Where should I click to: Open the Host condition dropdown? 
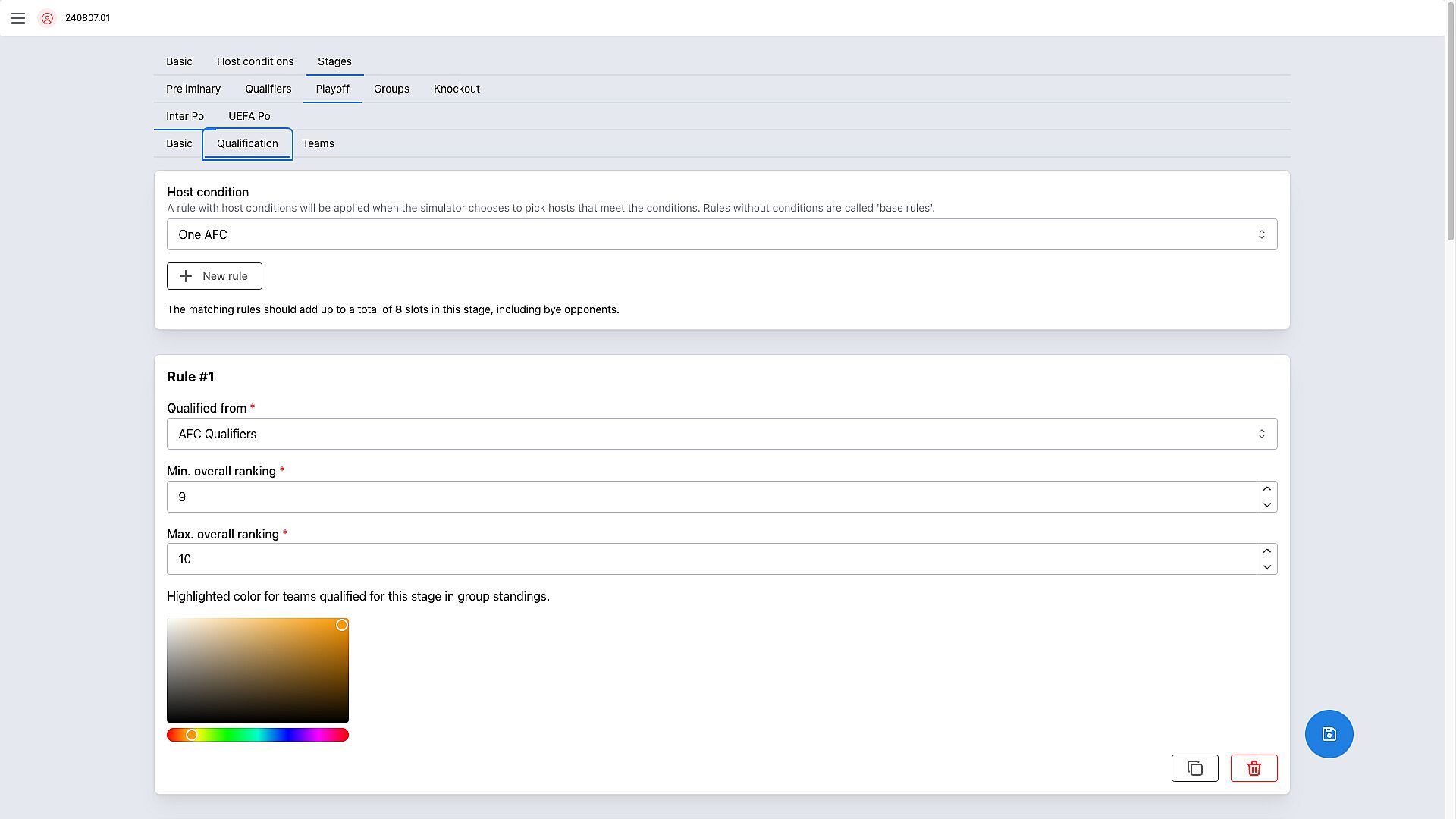pos(721,234)
